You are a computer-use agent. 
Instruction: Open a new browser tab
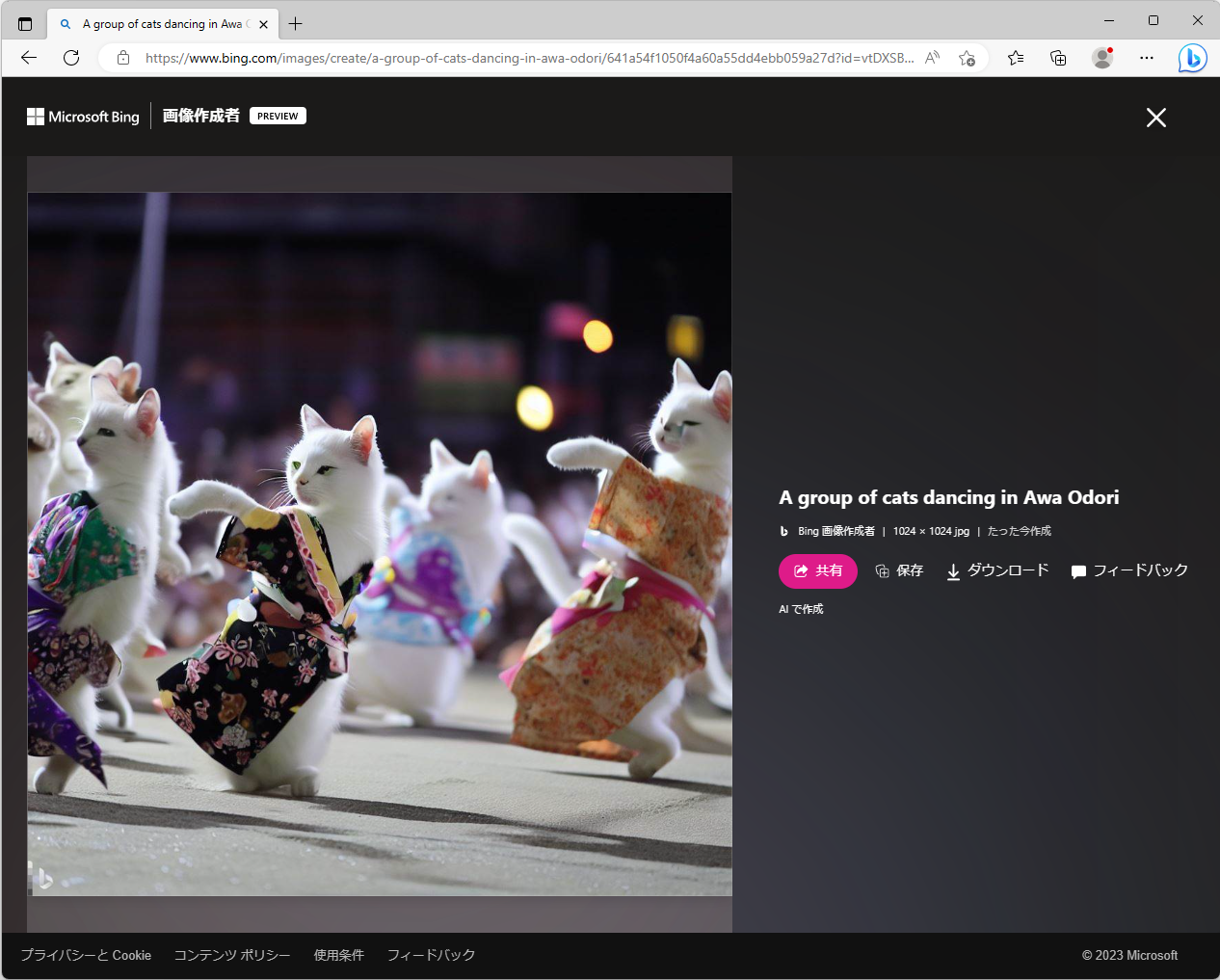coord(295,23)
